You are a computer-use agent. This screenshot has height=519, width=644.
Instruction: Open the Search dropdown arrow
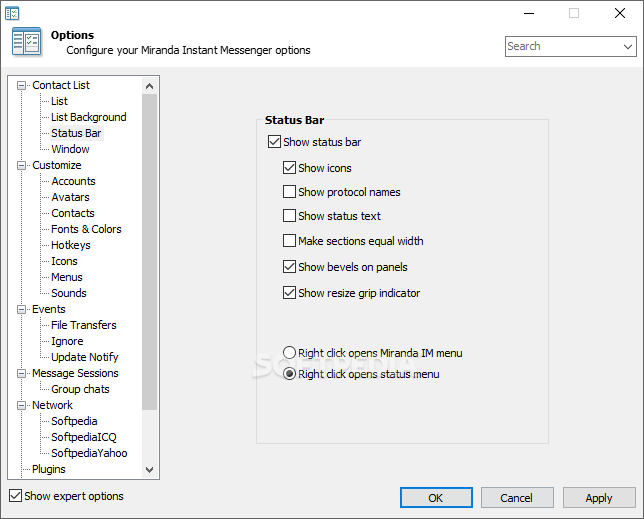tap(628, 46)
